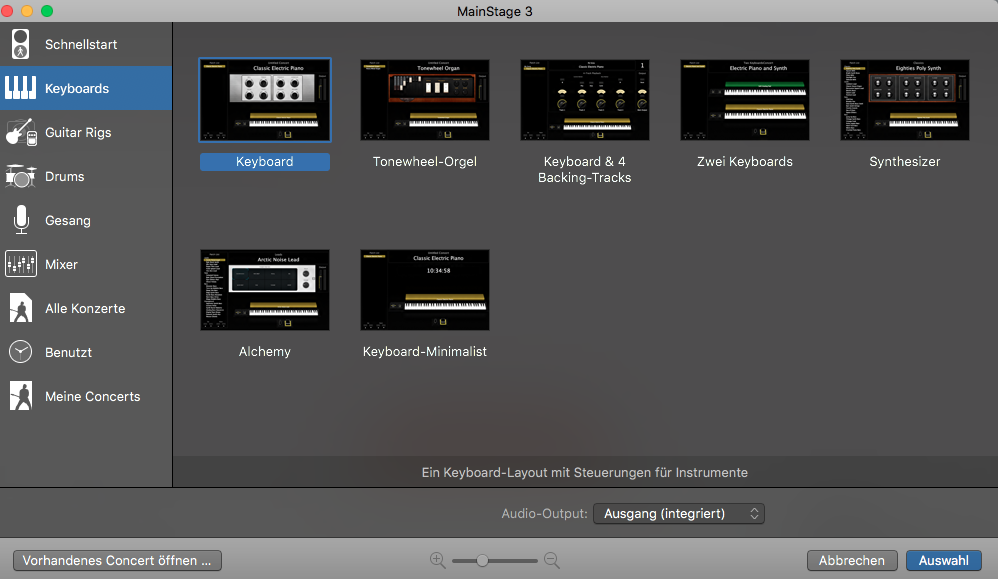This screenshot has width=998, height=579.
Task: Click the Guitar Rigs guitar icon
Action: point(20,132)
